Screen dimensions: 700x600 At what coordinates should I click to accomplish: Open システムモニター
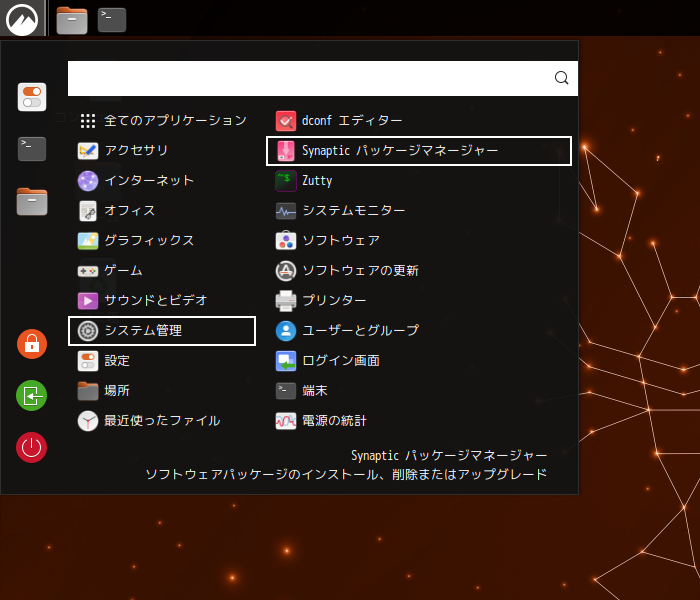419,210
